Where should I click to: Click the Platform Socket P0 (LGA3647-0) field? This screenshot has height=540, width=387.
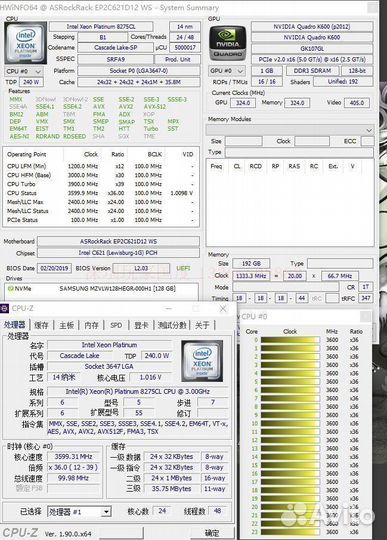pos(139,71)
